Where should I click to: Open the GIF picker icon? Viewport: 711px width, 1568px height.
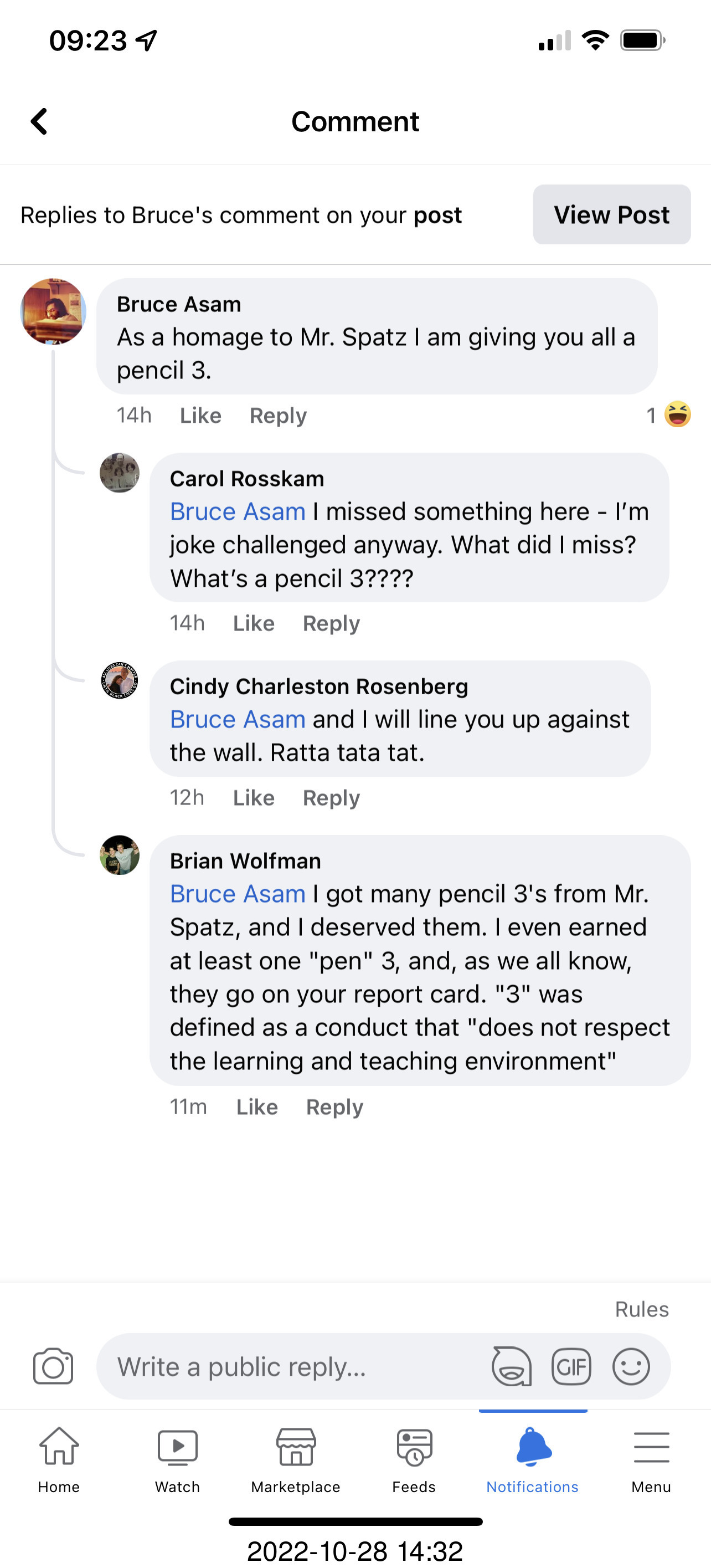pos(570,1366)
